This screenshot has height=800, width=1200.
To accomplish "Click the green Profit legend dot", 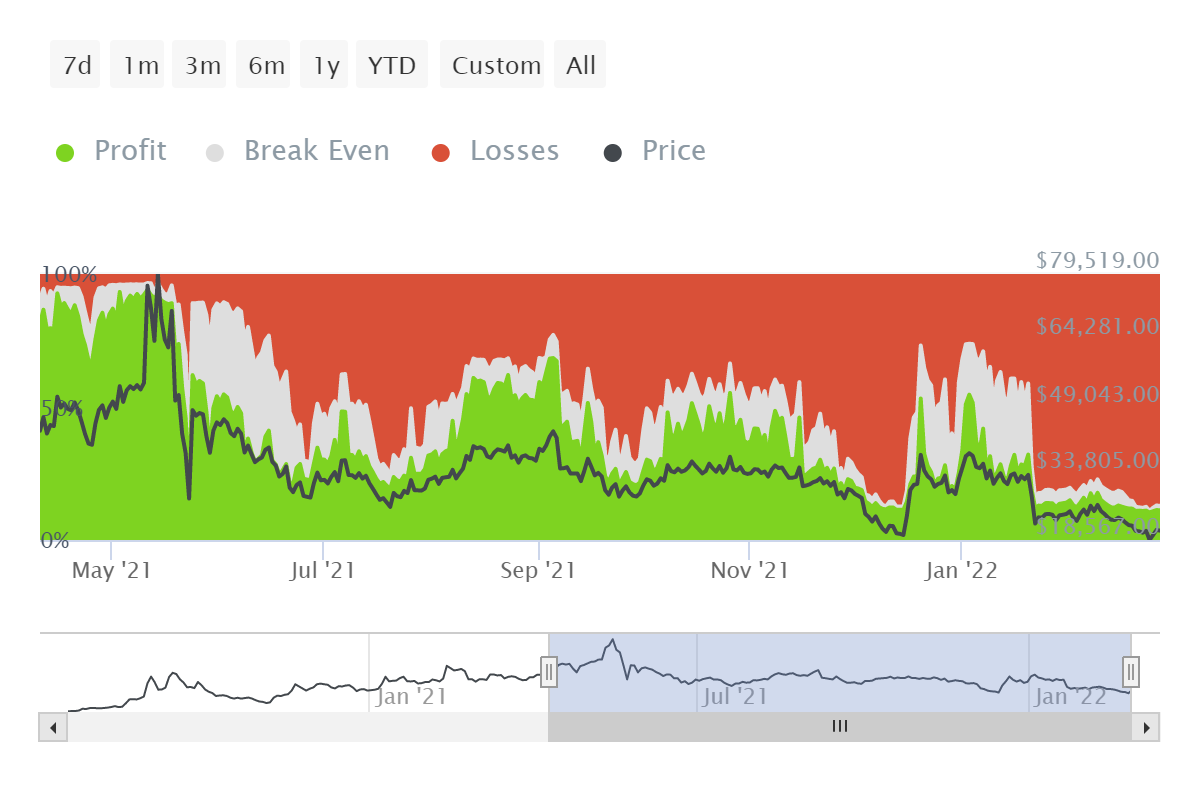I will [65, 152].
